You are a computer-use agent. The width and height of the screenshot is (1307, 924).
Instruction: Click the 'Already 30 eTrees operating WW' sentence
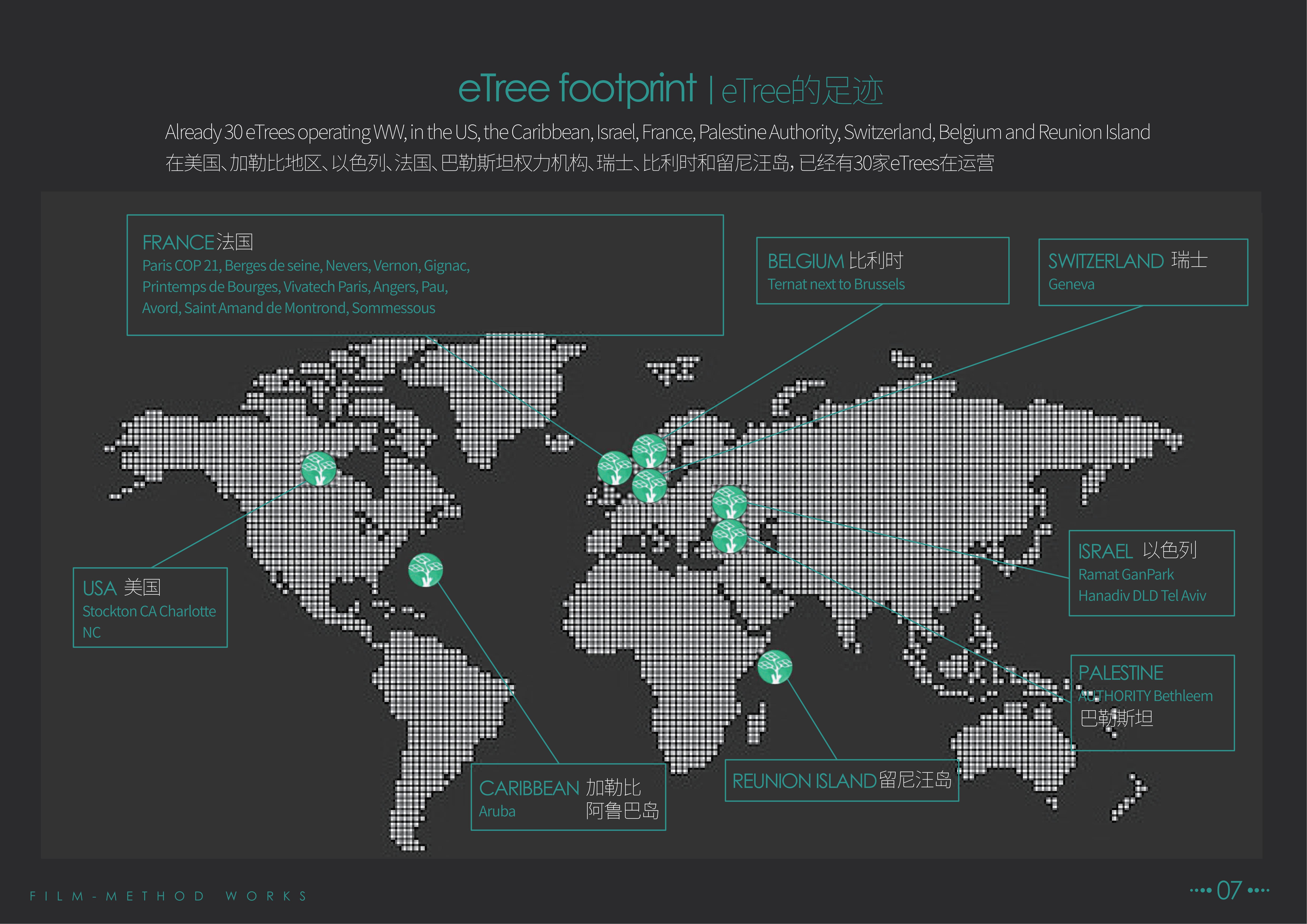click(657, 132)
